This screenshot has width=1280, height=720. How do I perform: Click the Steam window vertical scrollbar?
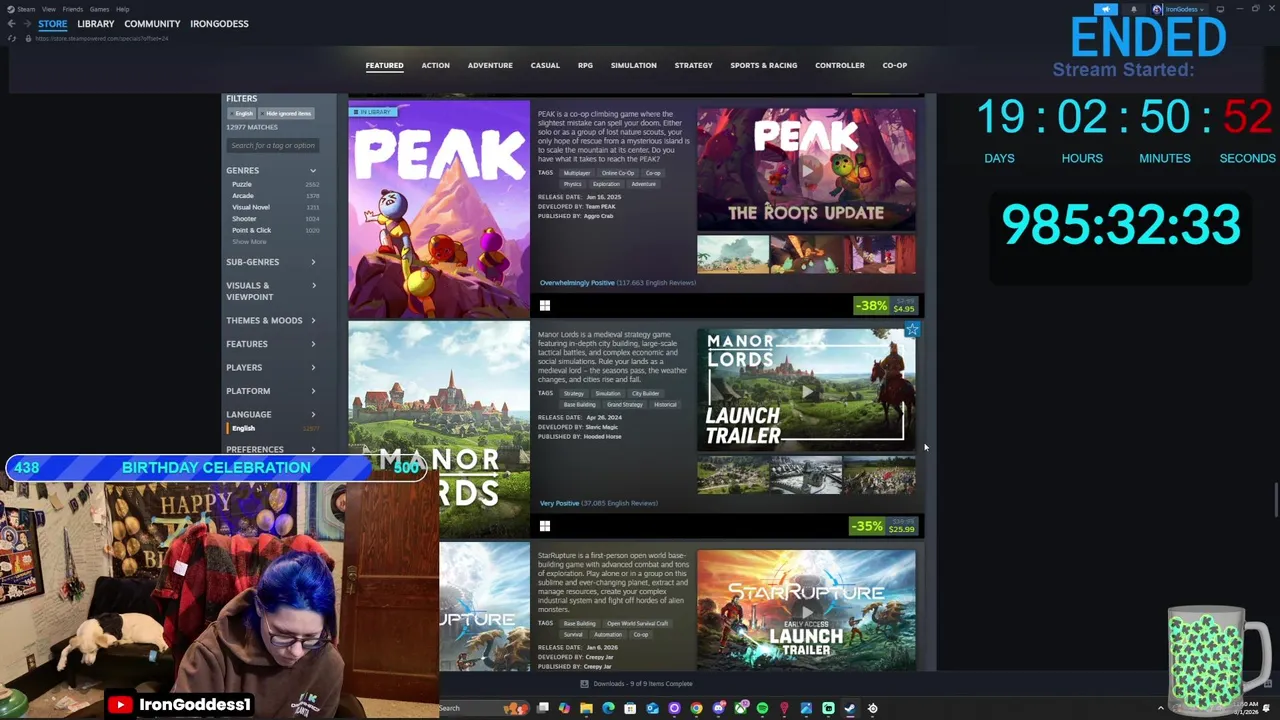[x=1275, y=500]
